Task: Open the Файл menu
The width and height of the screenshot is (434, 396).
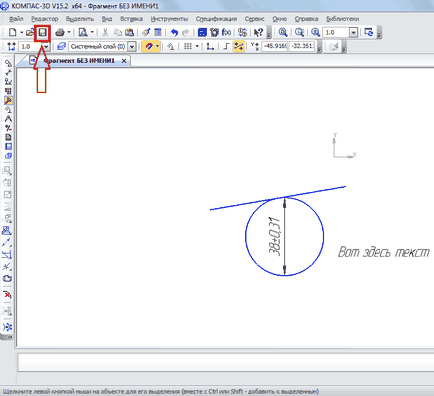Action: 16,19
